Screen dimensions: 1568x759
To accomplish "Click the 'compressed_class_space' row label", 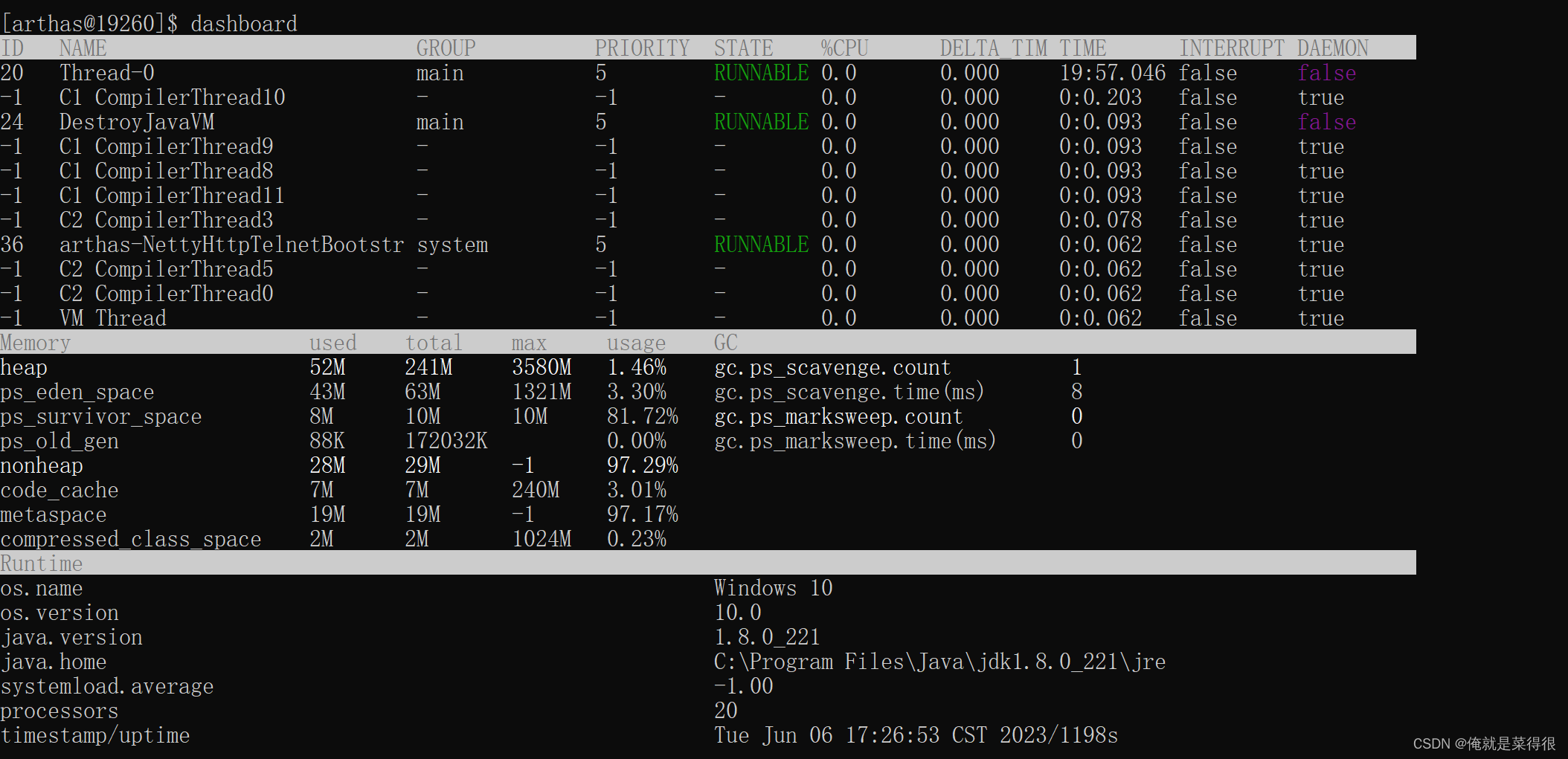I will [x=131, y=539].
